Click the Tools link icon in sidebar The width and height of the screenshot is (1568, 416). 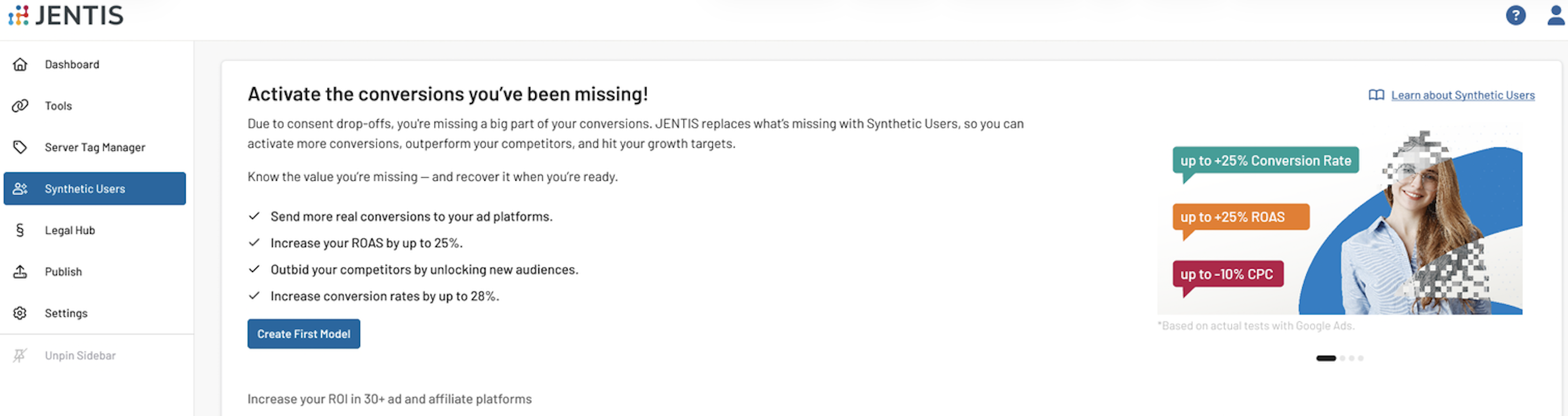click(20, 106)
